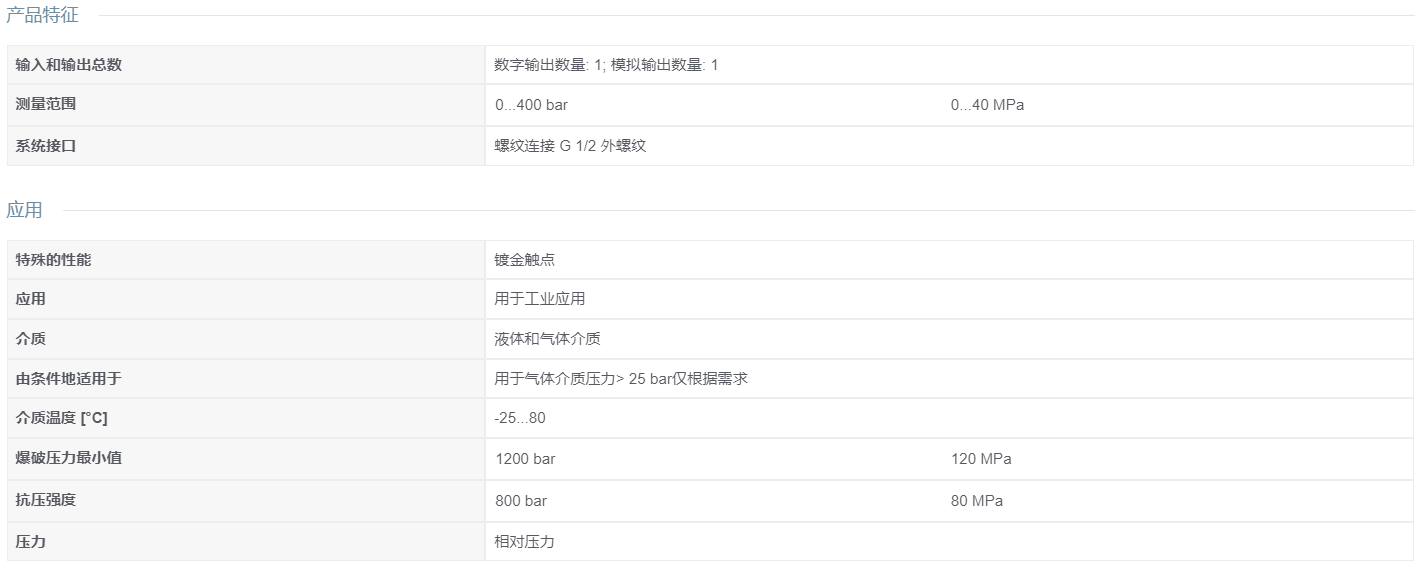Select the 特殊的性能 row label

(53, 260)
